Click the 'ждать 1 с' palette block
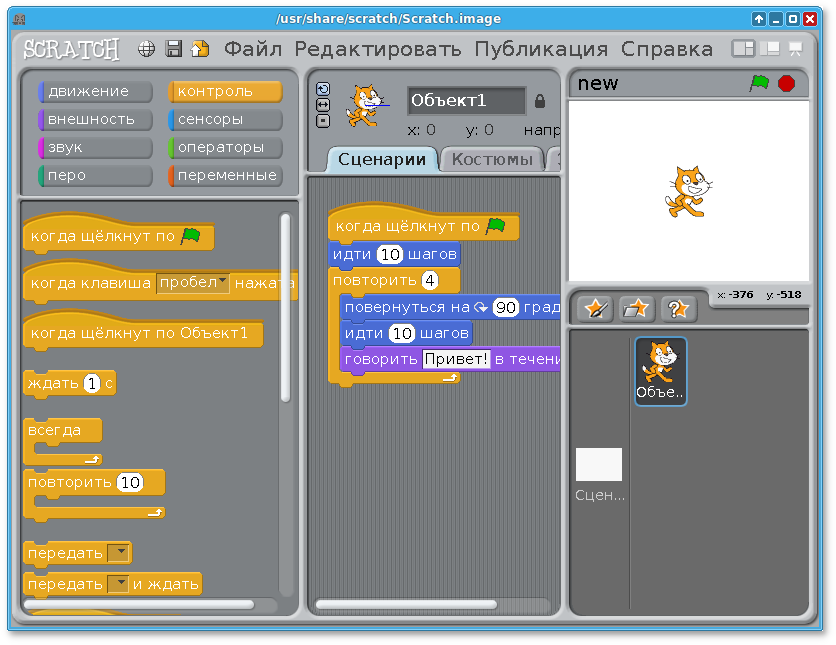The height and width of the screenshot is (645, 836). coord(70,383)
